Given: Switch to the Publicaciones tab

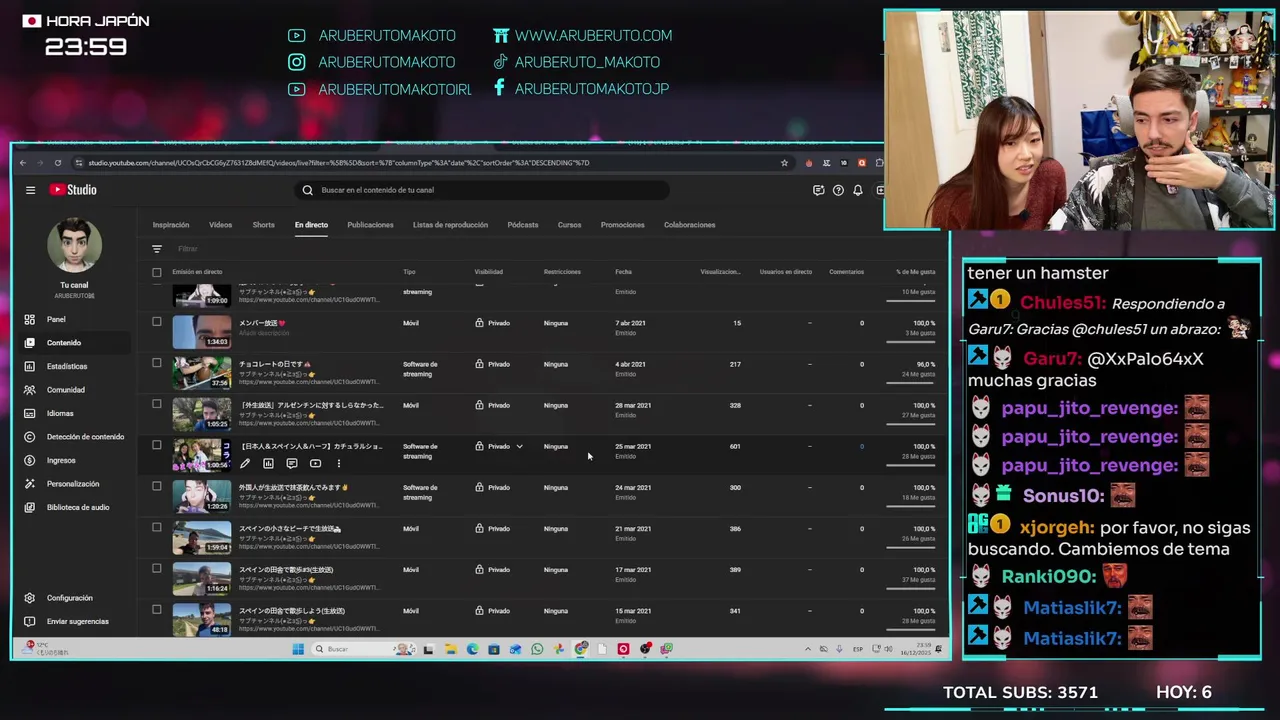Looking at the screenshot, I should coord(370,225).
